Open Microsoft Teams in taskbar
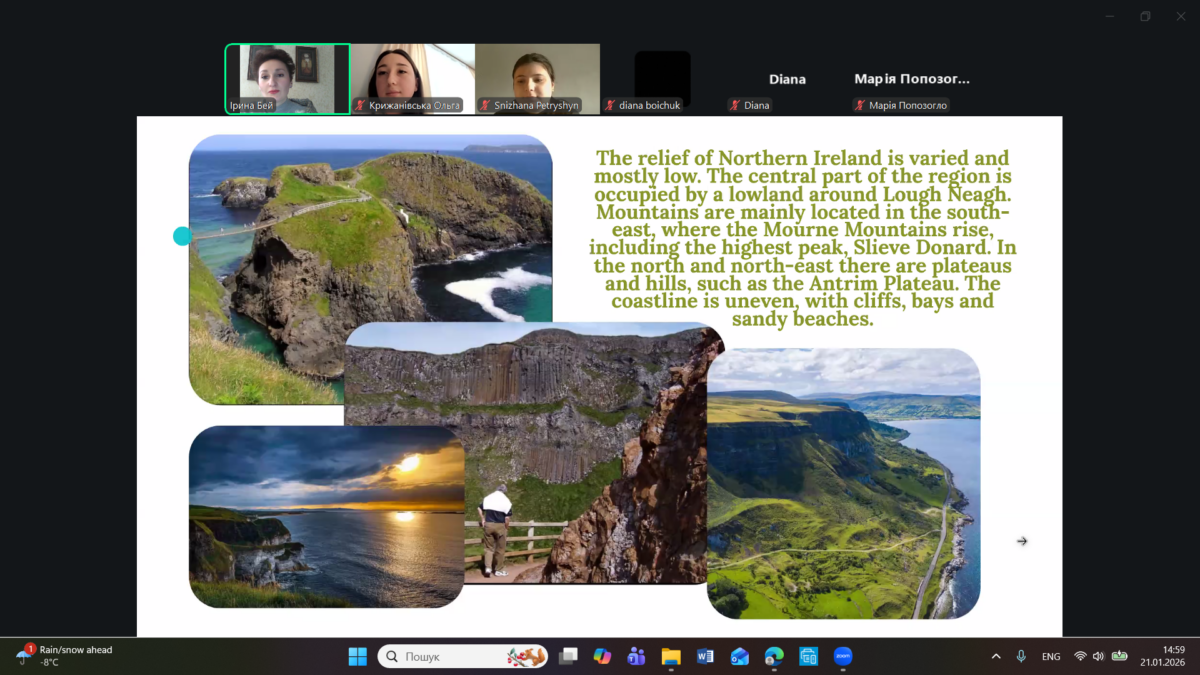This screenshot has height=675, width=1200. [636, 657]
